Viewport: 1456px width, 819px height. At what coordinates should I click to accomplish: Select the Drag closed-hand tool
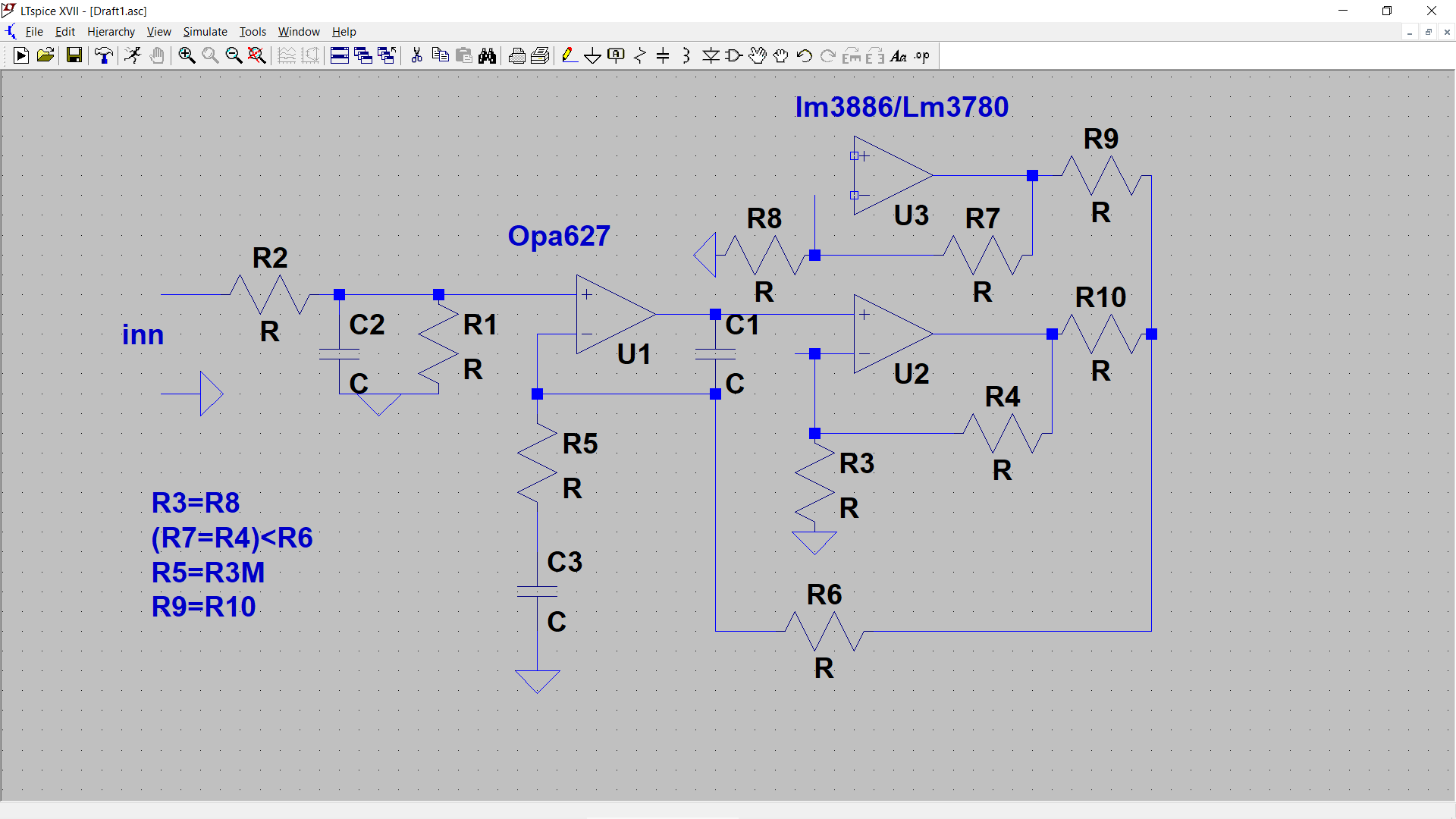coord(781,55)
